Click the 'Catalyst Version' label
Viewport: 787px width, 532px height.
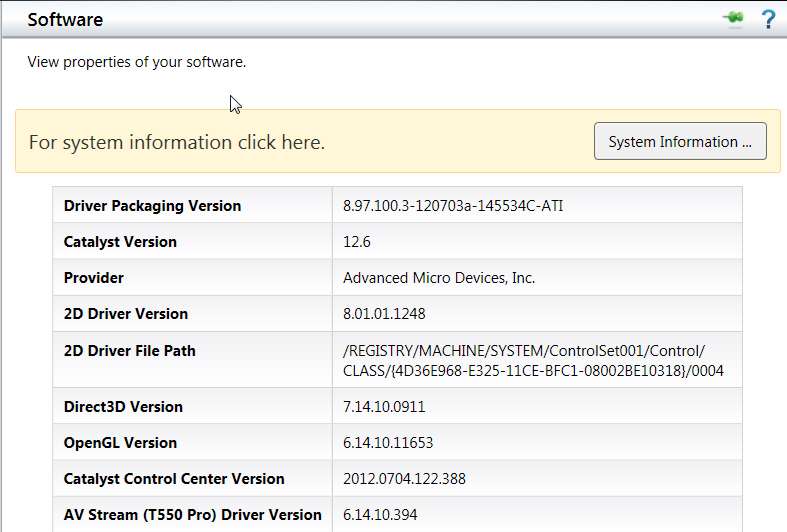click(x=120, y=242)
